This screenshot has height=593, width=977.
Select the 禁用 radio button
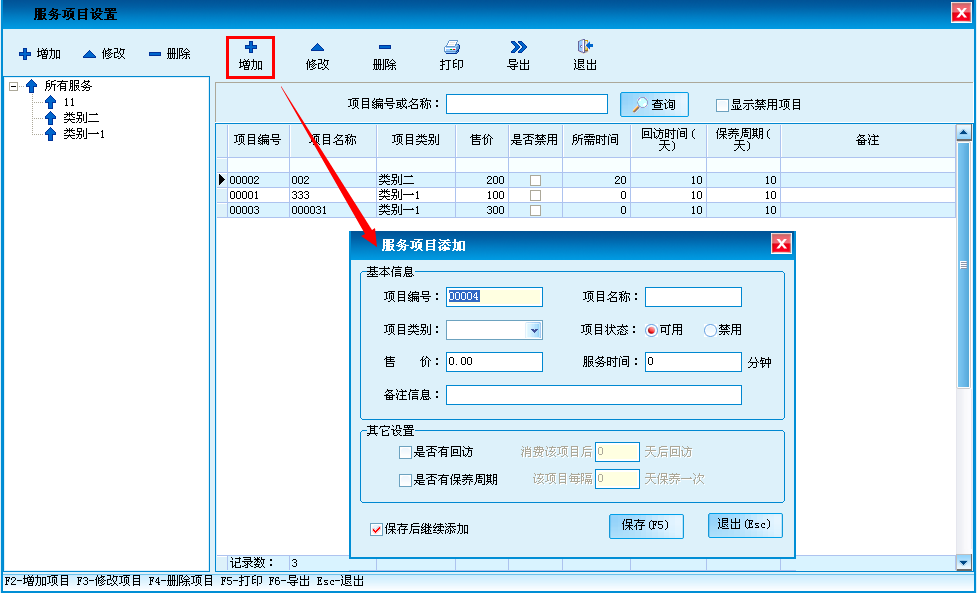(710, 330)
